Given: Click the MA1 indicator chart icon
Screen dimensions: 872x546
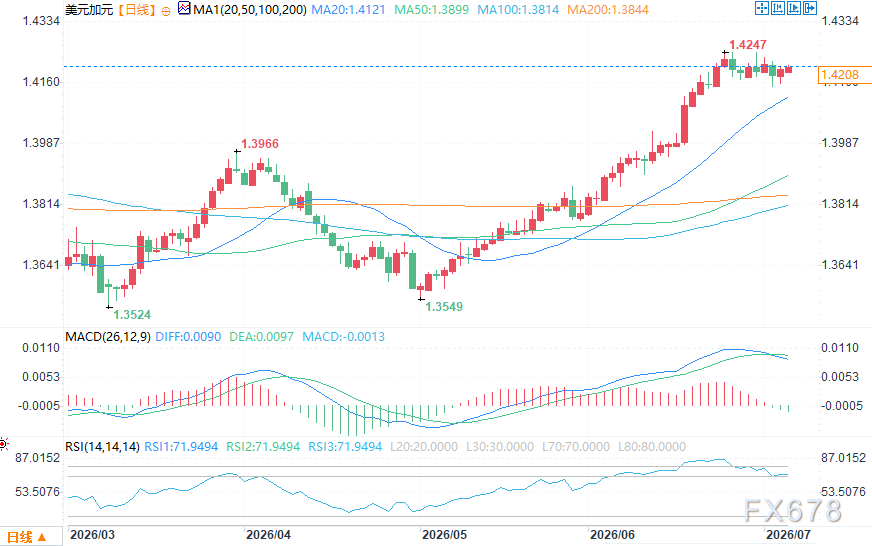Looking at the screenshot, I should 184,8.
